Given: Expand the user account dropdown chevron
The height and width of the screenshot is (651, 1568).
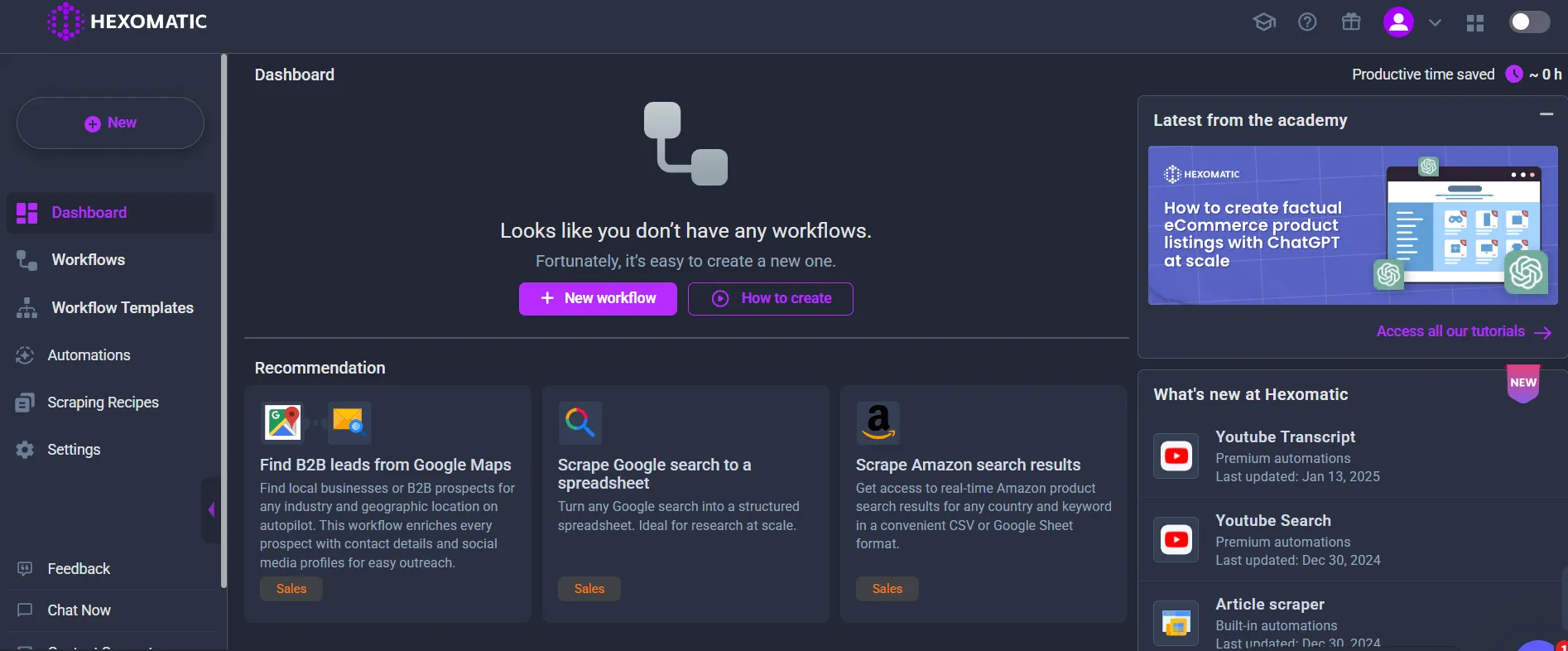Looking at the screenshot, I should [1436, 23].
